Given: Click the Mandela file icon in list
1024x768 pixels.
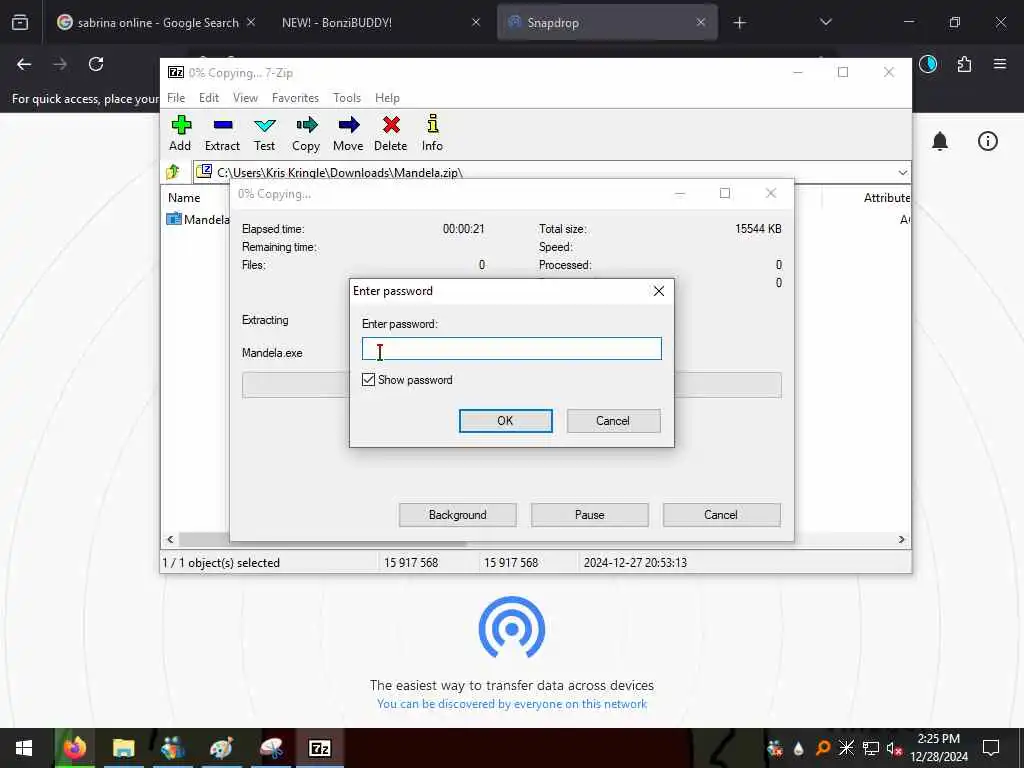Looking at the screenshot, I should [x=174, y=219].
